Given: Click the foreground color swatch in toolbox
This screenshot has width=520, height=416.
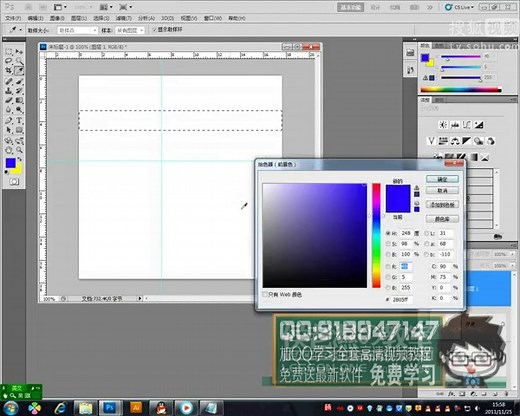Looking at the screenshot, I should 10,163.
